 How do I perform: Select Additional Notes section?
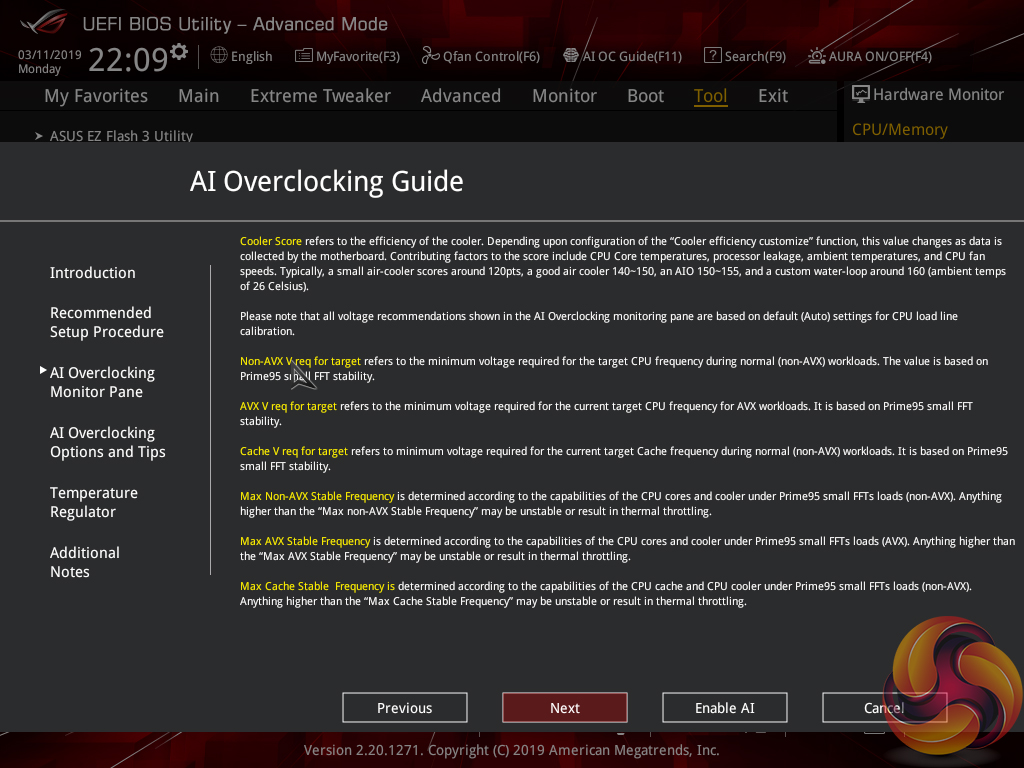click(85, 562)
